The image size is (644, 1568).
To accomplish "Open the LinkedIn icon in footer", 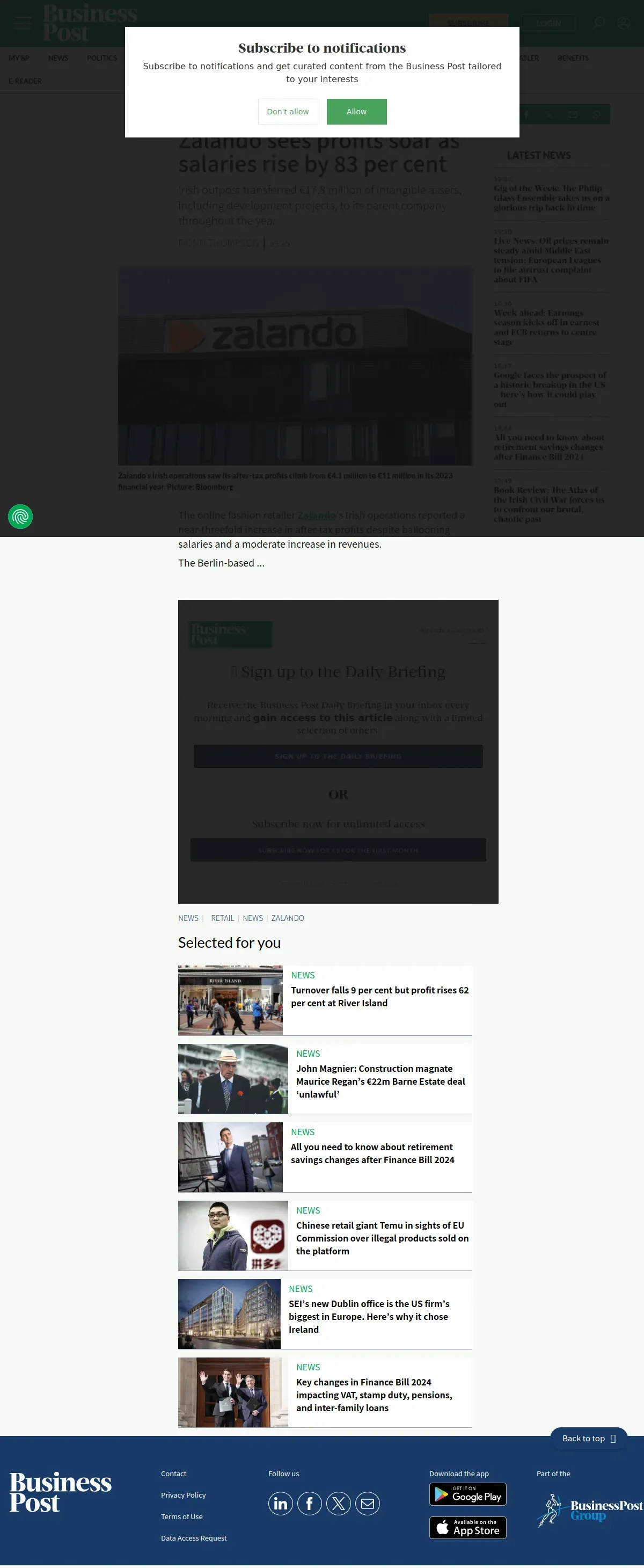I will tap(280, 1504).
